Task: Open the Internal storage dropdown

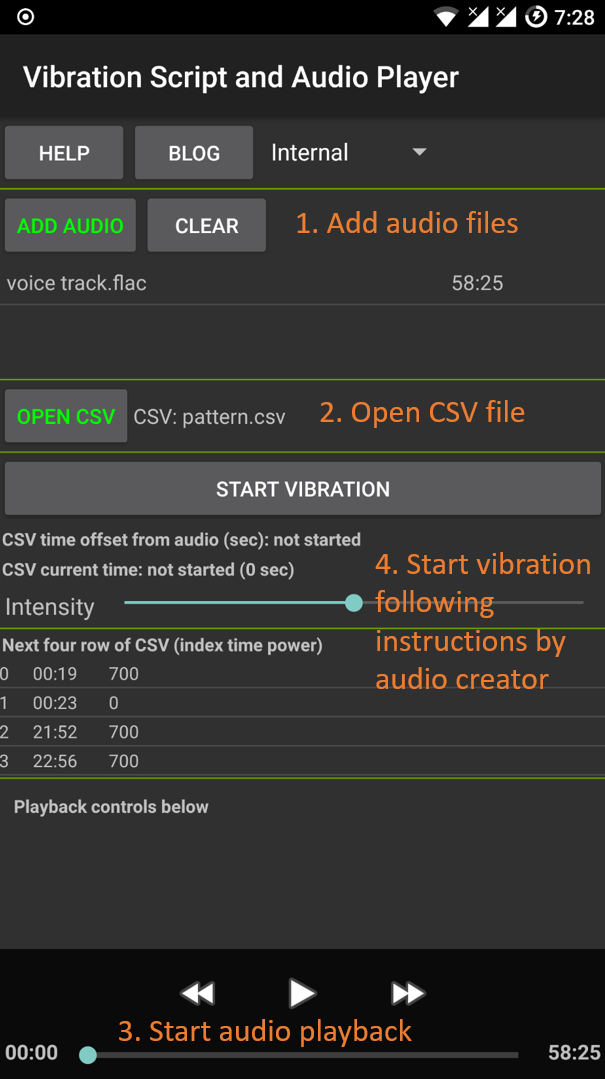Action: pos(310,152)
